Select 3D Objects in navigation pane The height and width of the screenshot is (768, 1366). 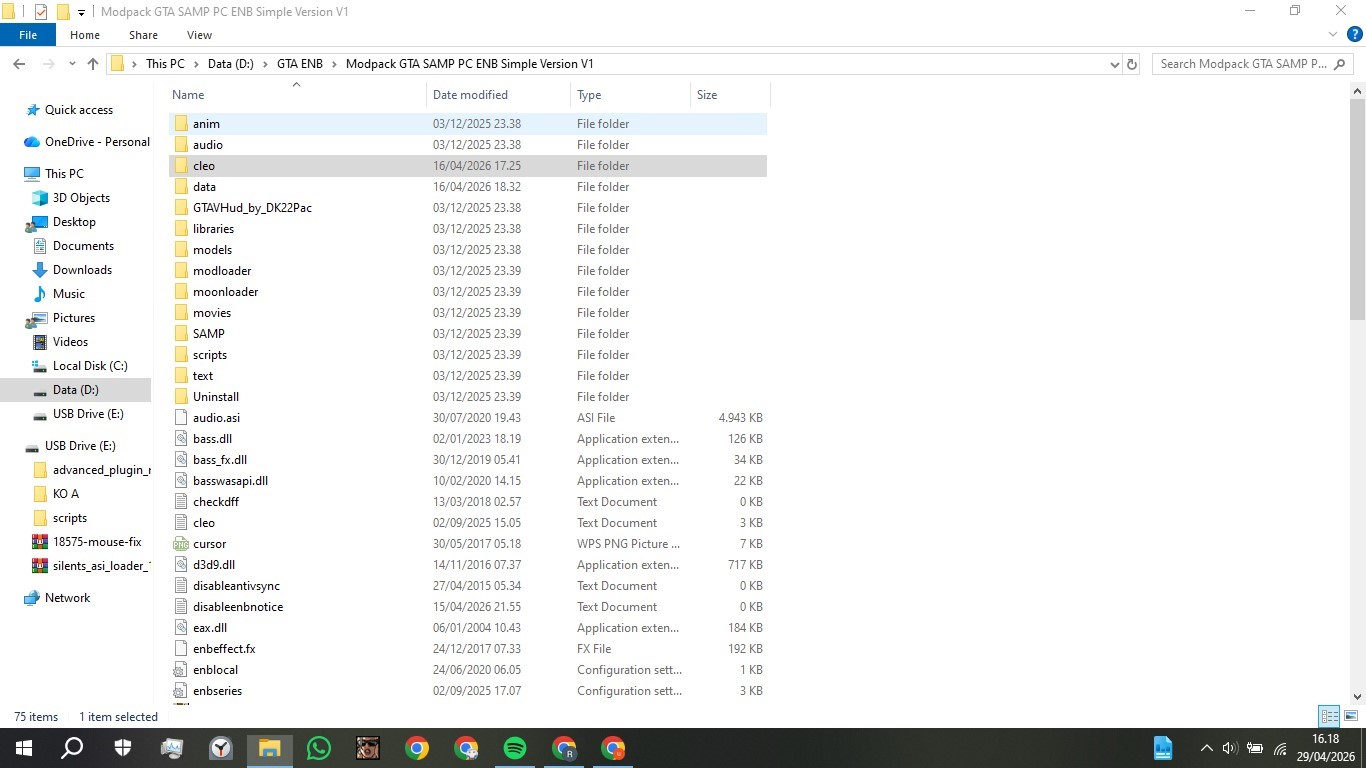(81, 198)
